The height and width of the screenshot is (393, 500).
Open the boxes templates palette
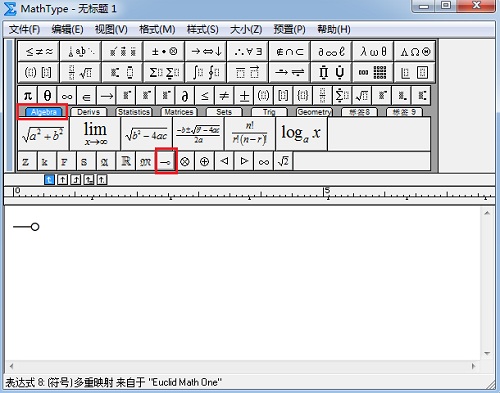415,72
